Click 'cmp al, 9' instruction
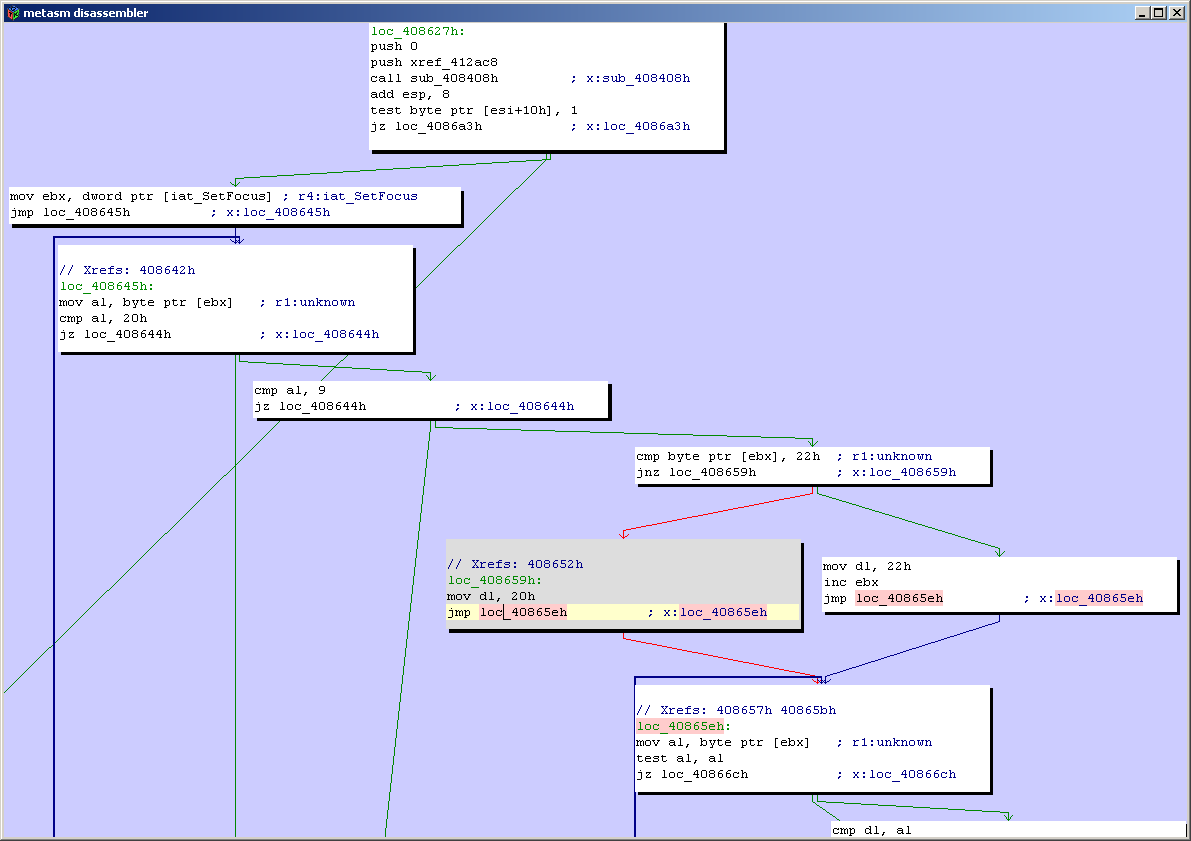1191x841 pixels. coord(290,390)
